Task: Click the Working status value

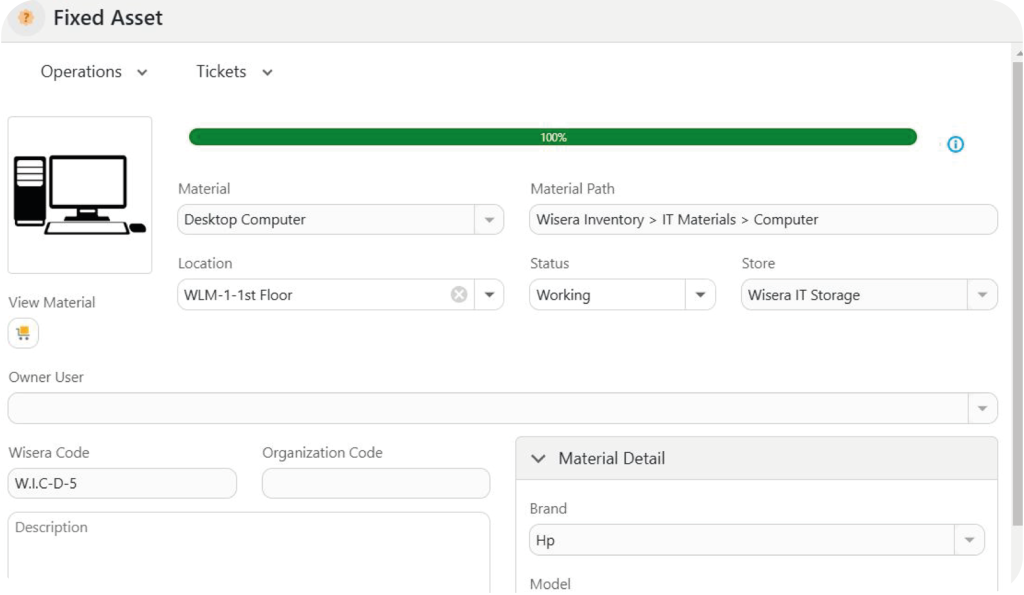Action: 563,295
